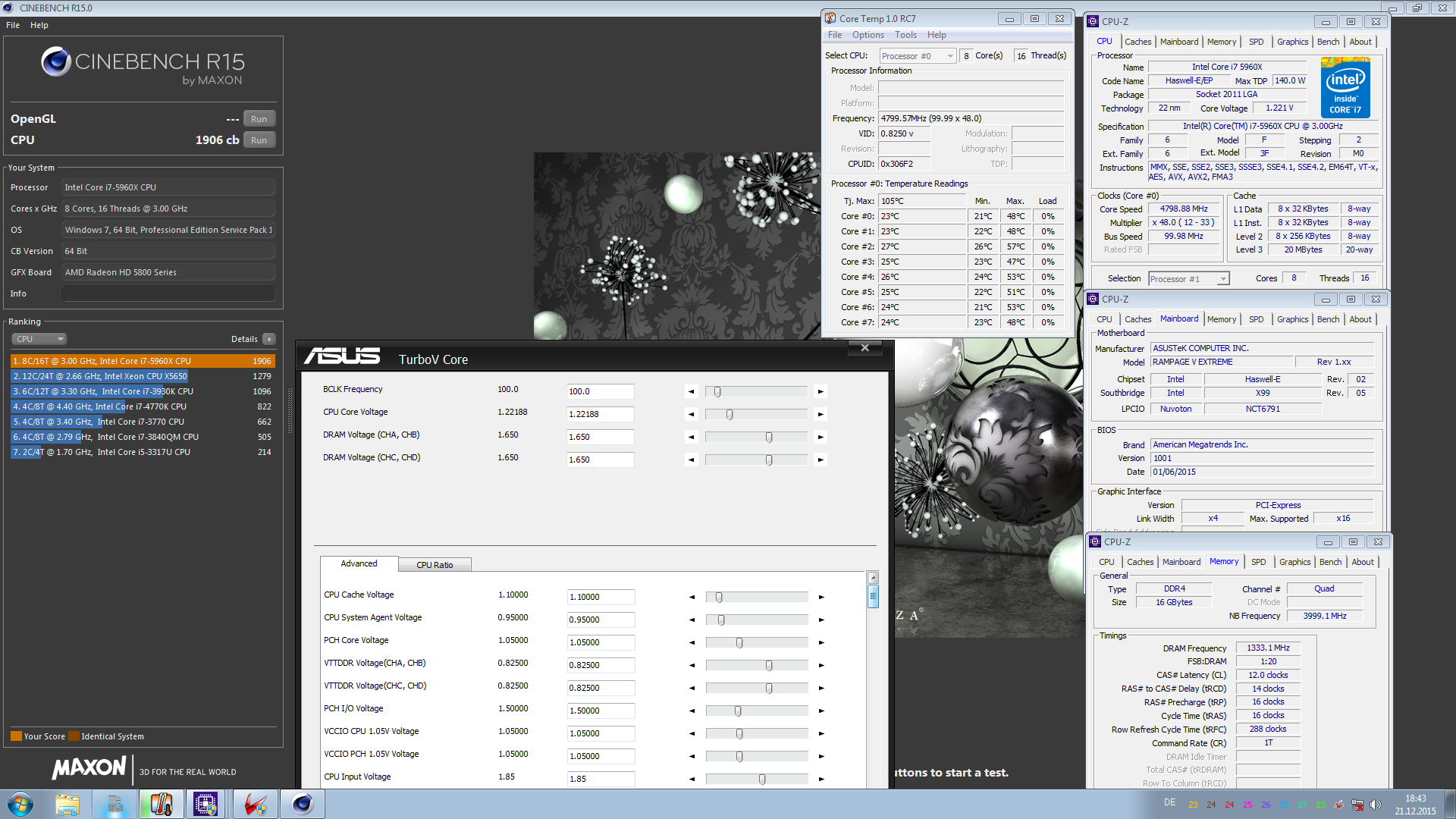
Task: Switch to CPU-Z via its purple taskbar icon
Action: 206,804
